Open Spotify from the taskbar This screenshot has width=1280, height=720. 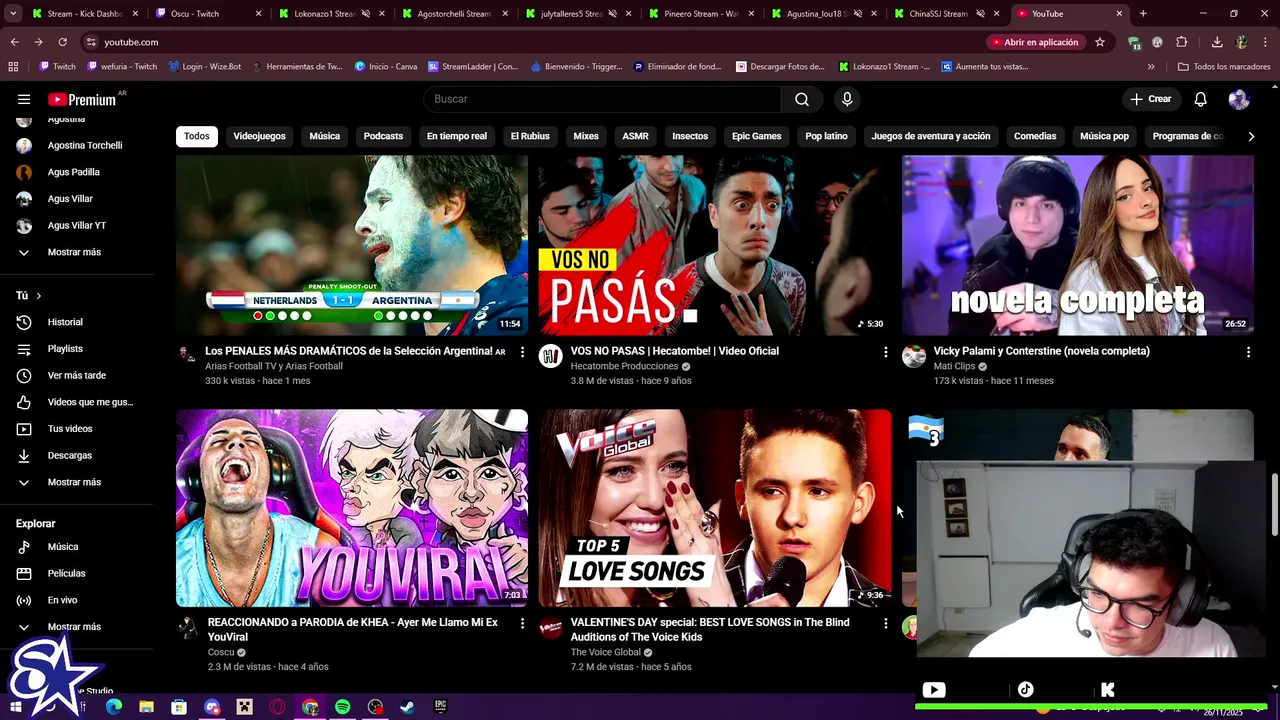(342, 707)
